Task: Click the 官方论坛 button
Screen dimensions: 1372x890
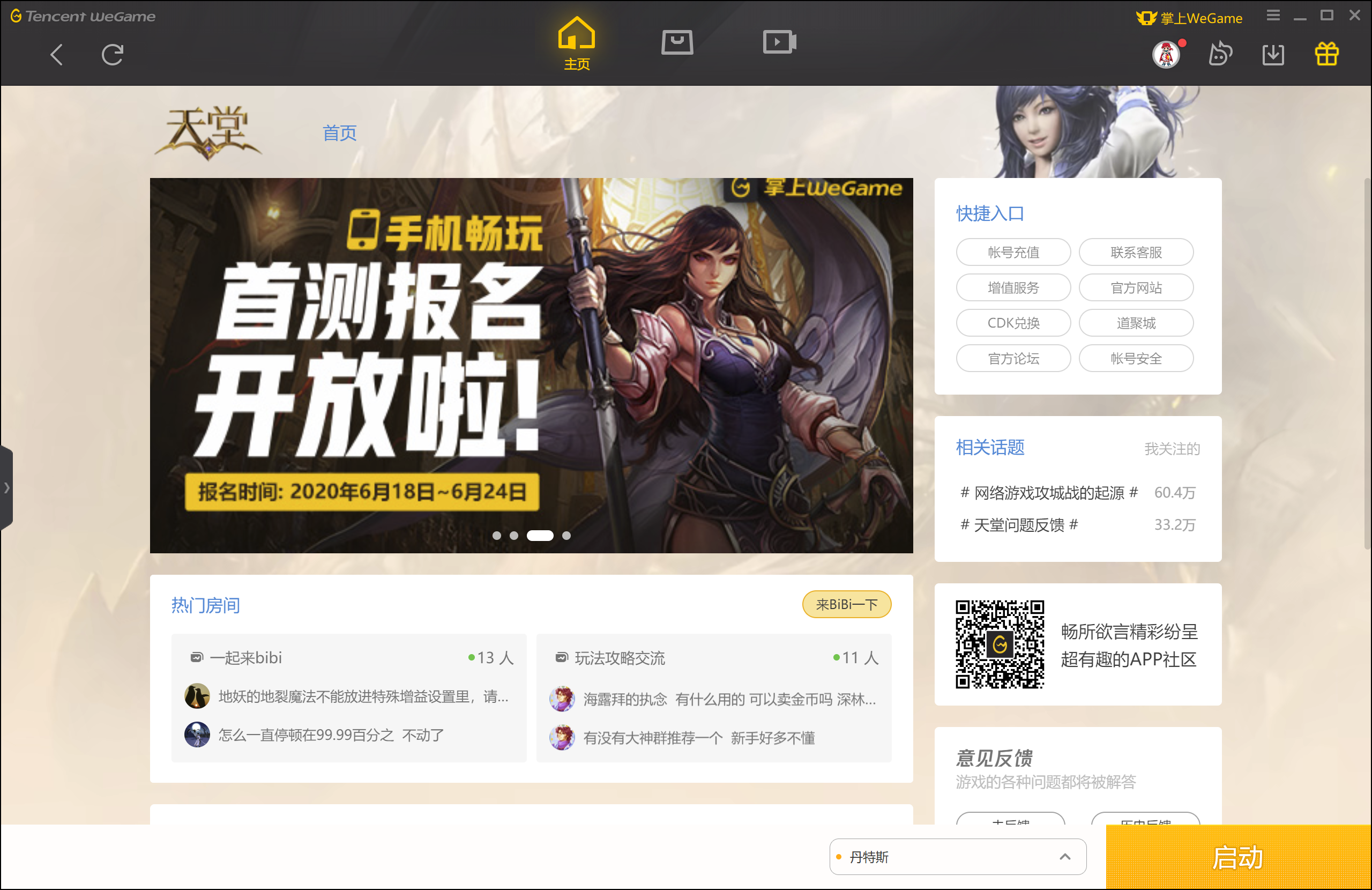Action: pyautogui.click(x=1013, y=358)
